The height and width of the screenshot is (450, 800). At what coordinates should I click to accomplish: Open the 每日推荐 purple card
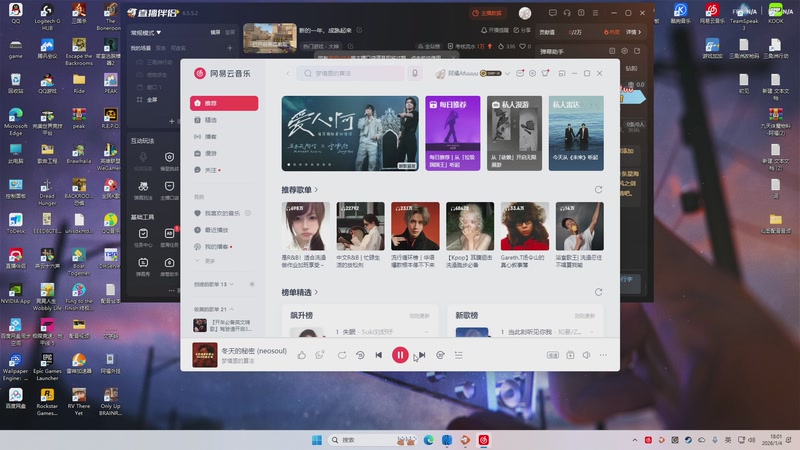(453, 133)
